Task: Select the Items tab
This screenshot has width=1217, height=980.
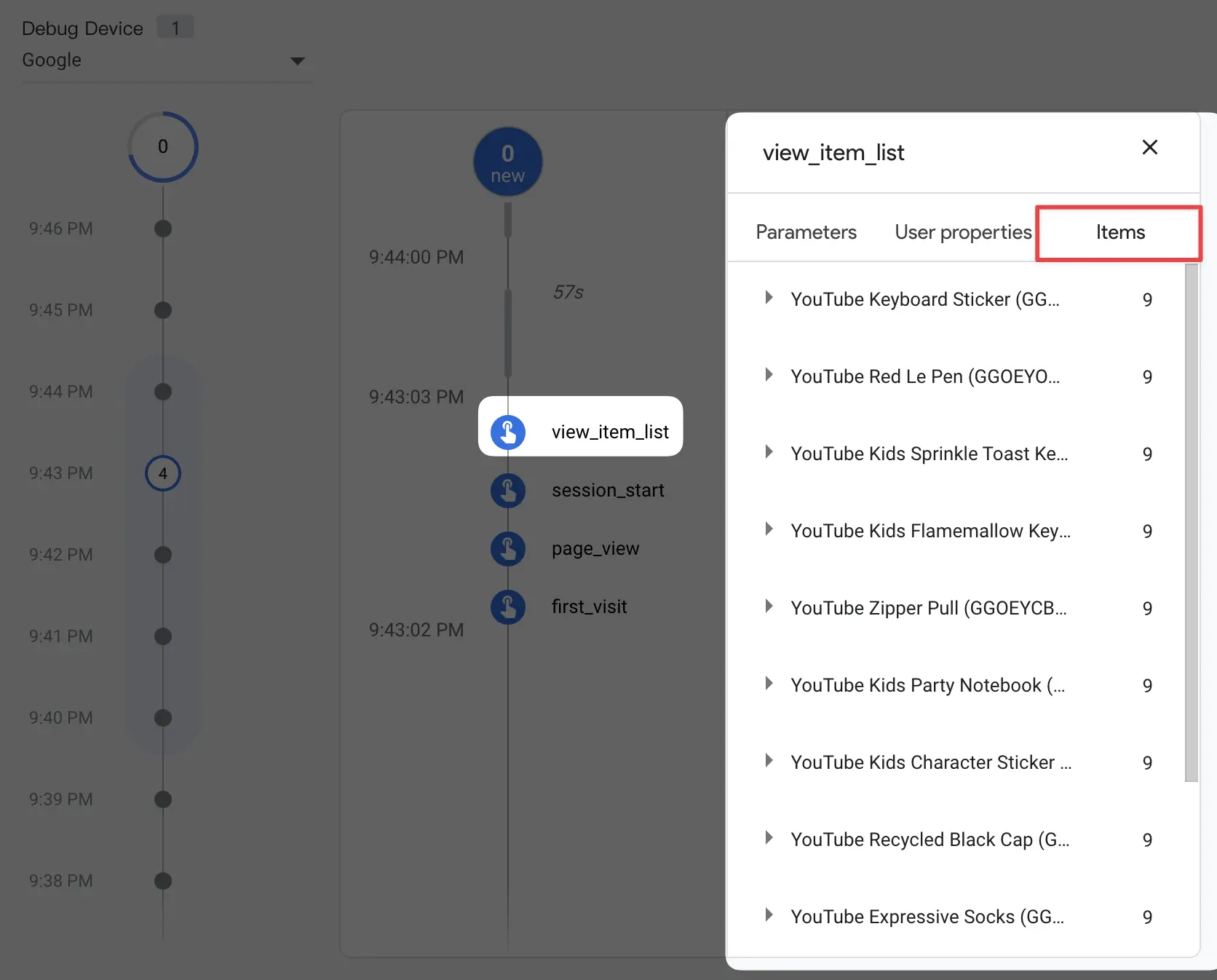Action: pos(1119,232)
